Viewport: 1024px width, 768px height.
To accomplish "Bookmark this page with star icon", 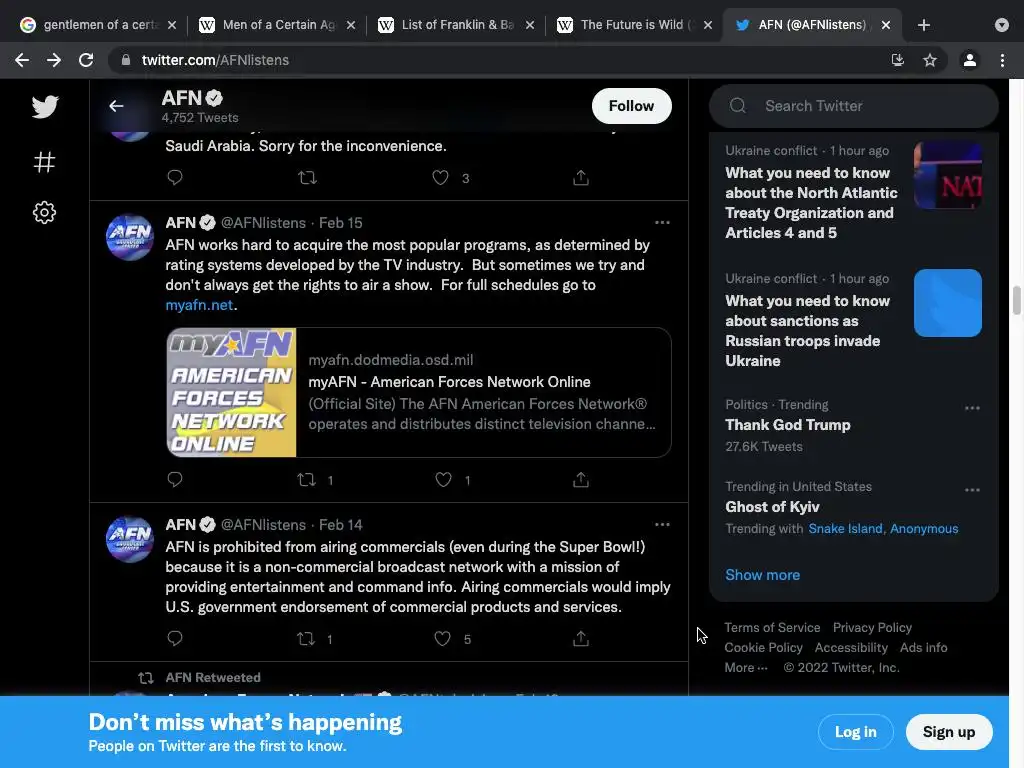I will pos(930,60).
